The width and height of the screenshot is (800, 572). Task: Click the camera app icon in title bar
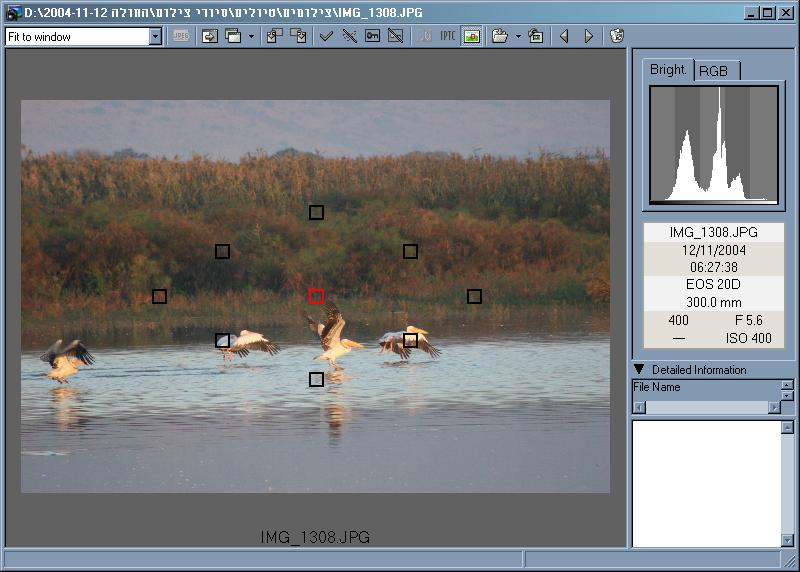(x=14, y=13)
